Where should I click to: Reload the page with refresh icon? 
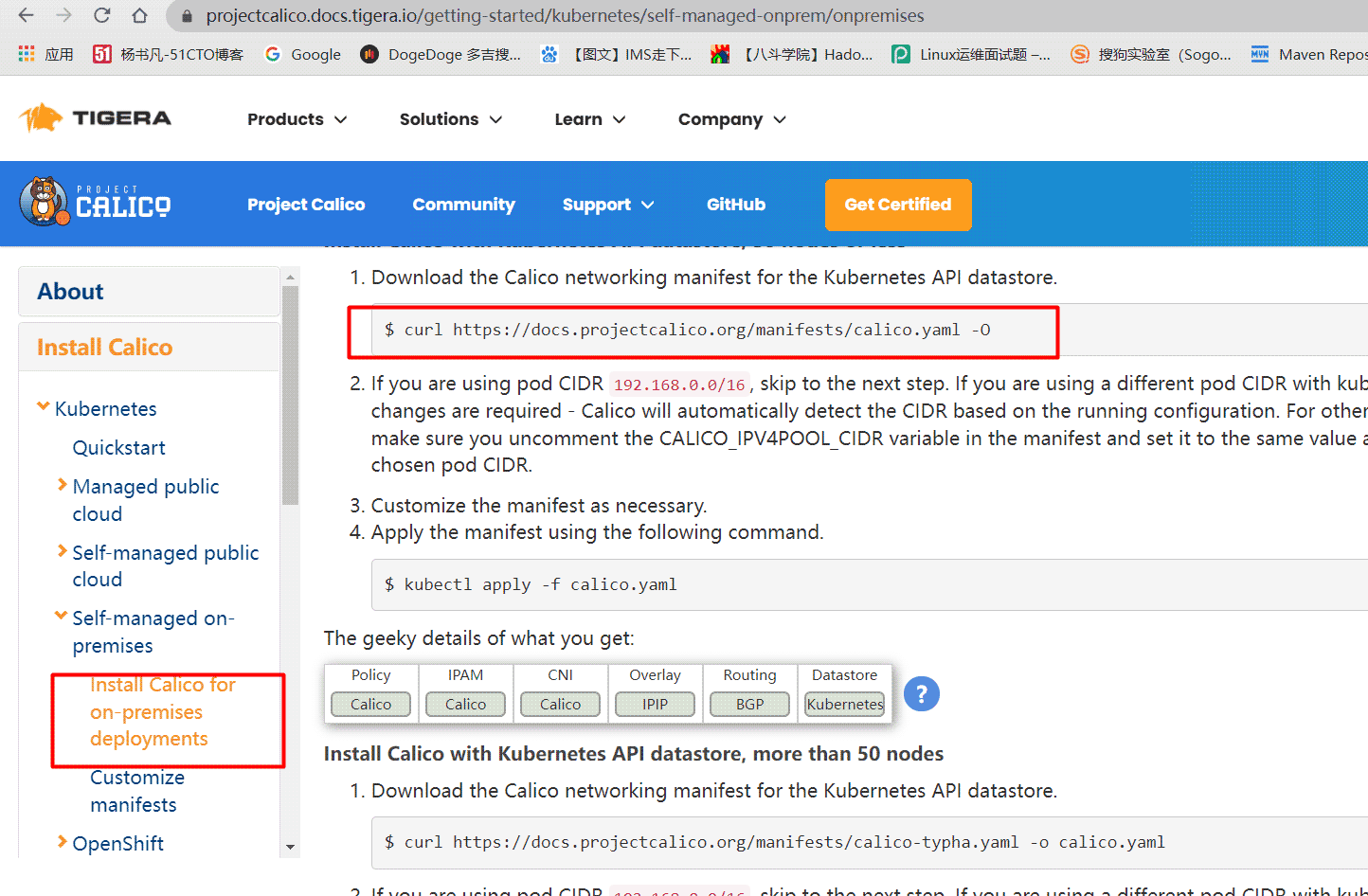click(101, 15)
